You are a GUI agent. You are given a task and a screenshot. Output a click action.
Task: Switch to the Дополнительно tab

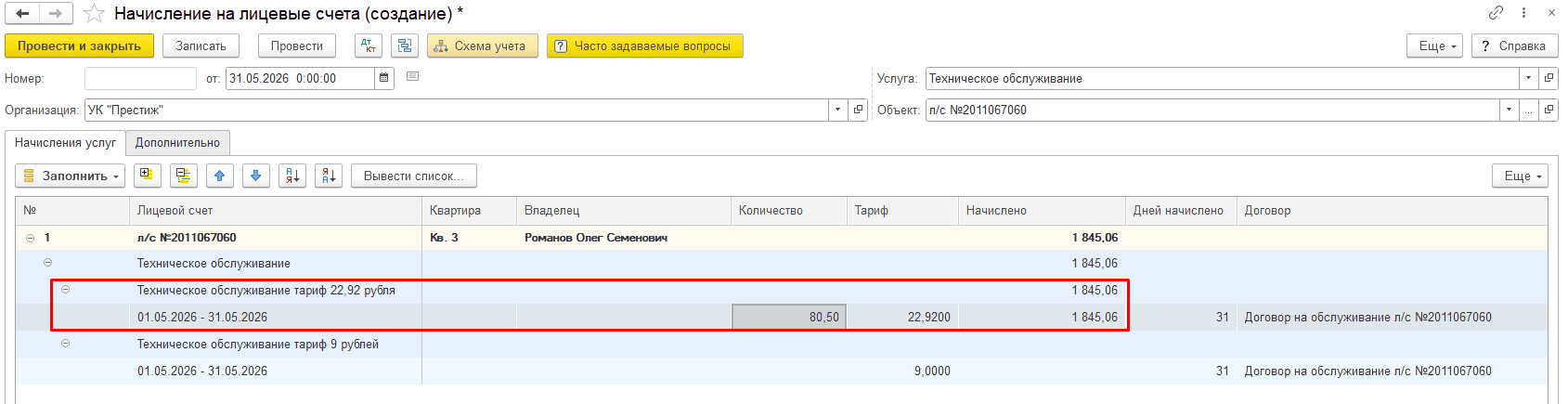pos(177,143)
